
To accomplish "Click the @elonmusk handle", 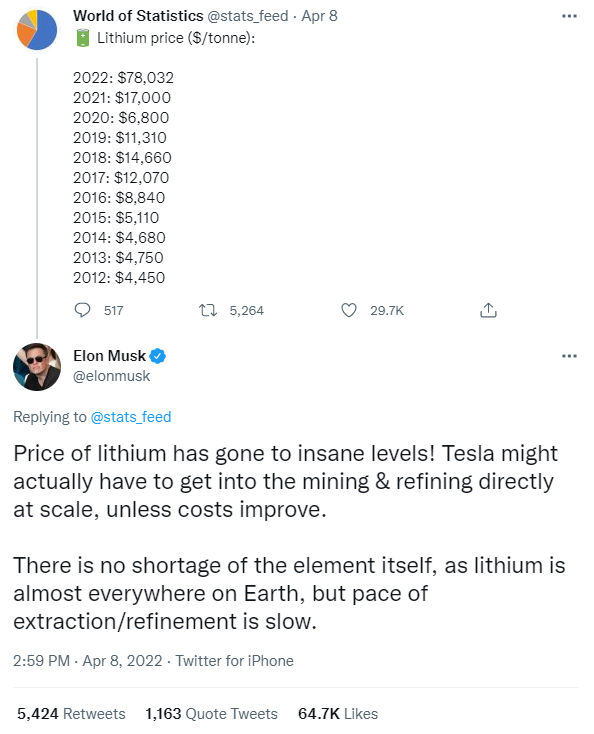I will click(x=111, y=376).
